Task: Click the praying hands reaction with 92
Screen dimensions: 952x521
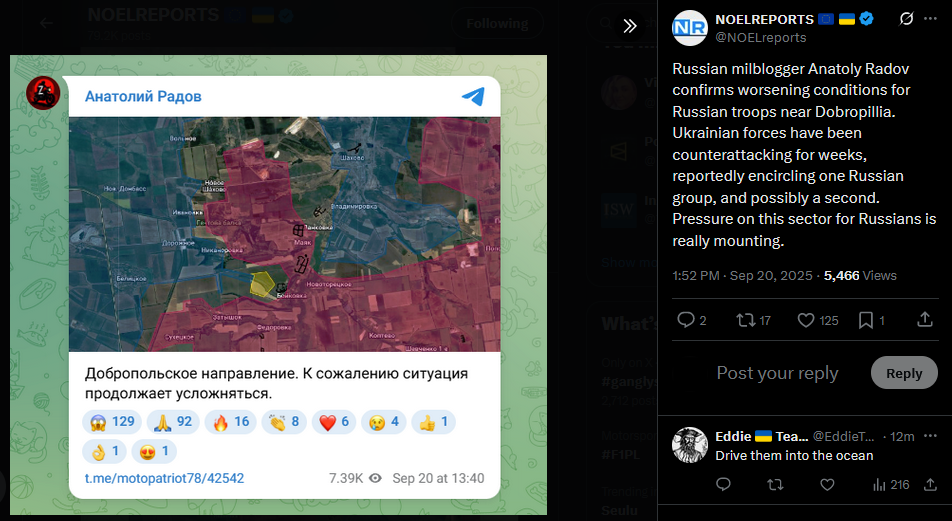Action: tap(172, 422)
